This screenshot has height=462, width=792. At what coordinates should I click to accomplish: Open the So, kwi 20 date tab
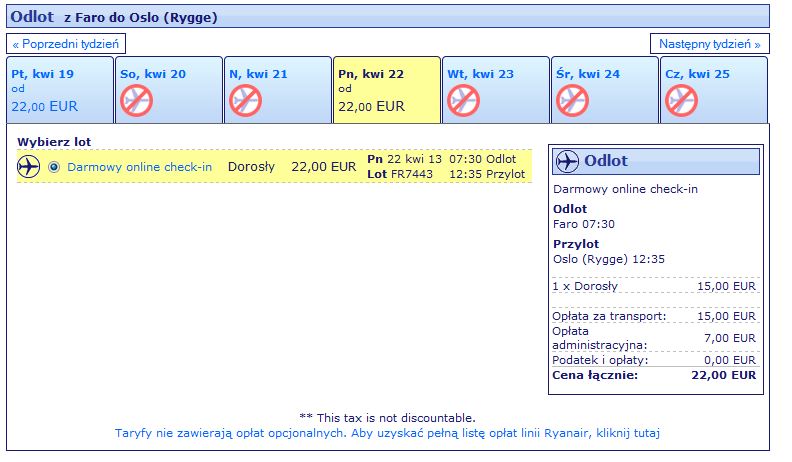pyautogui.click(x=169, y=90)
